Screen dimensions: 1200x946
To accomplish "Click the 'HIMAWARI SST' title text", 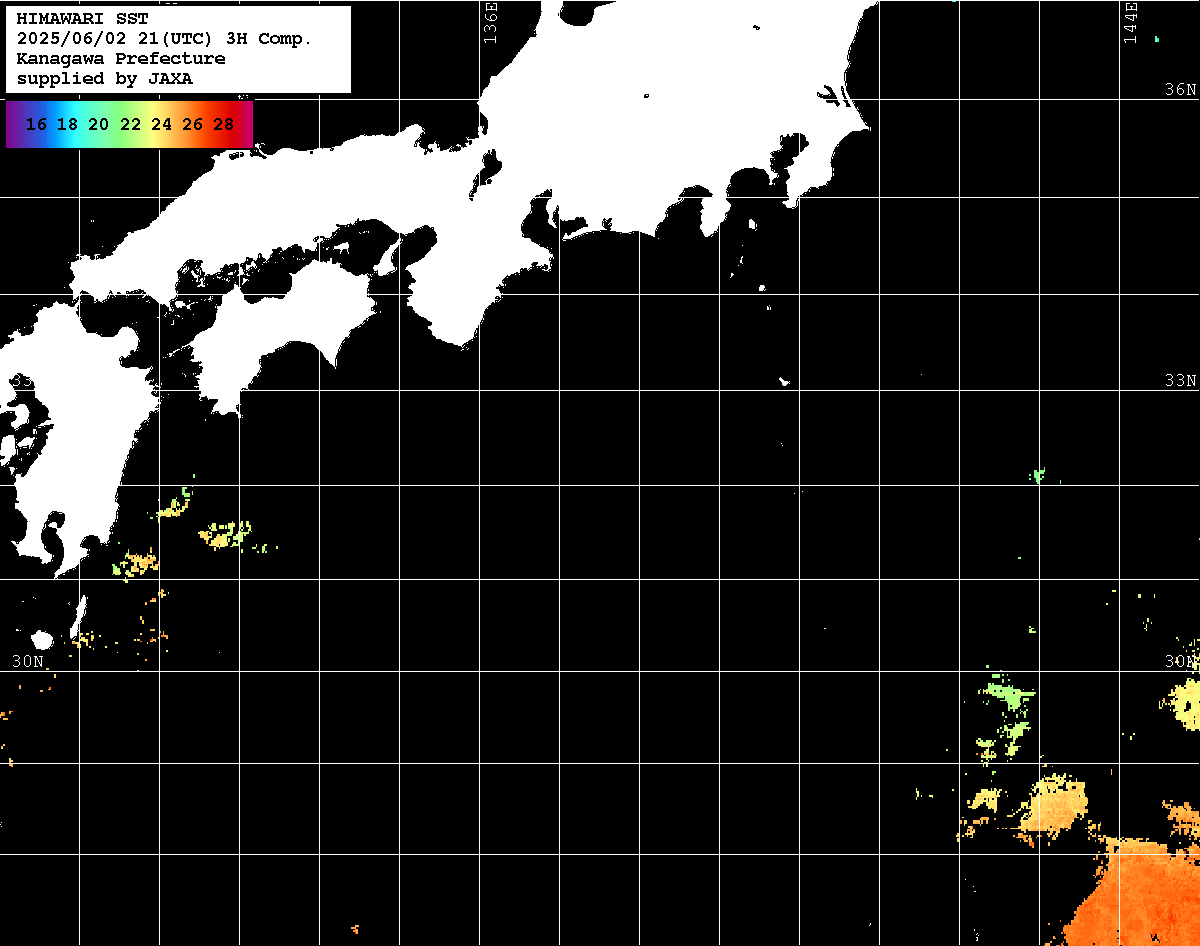I will [x=82, y=19].
